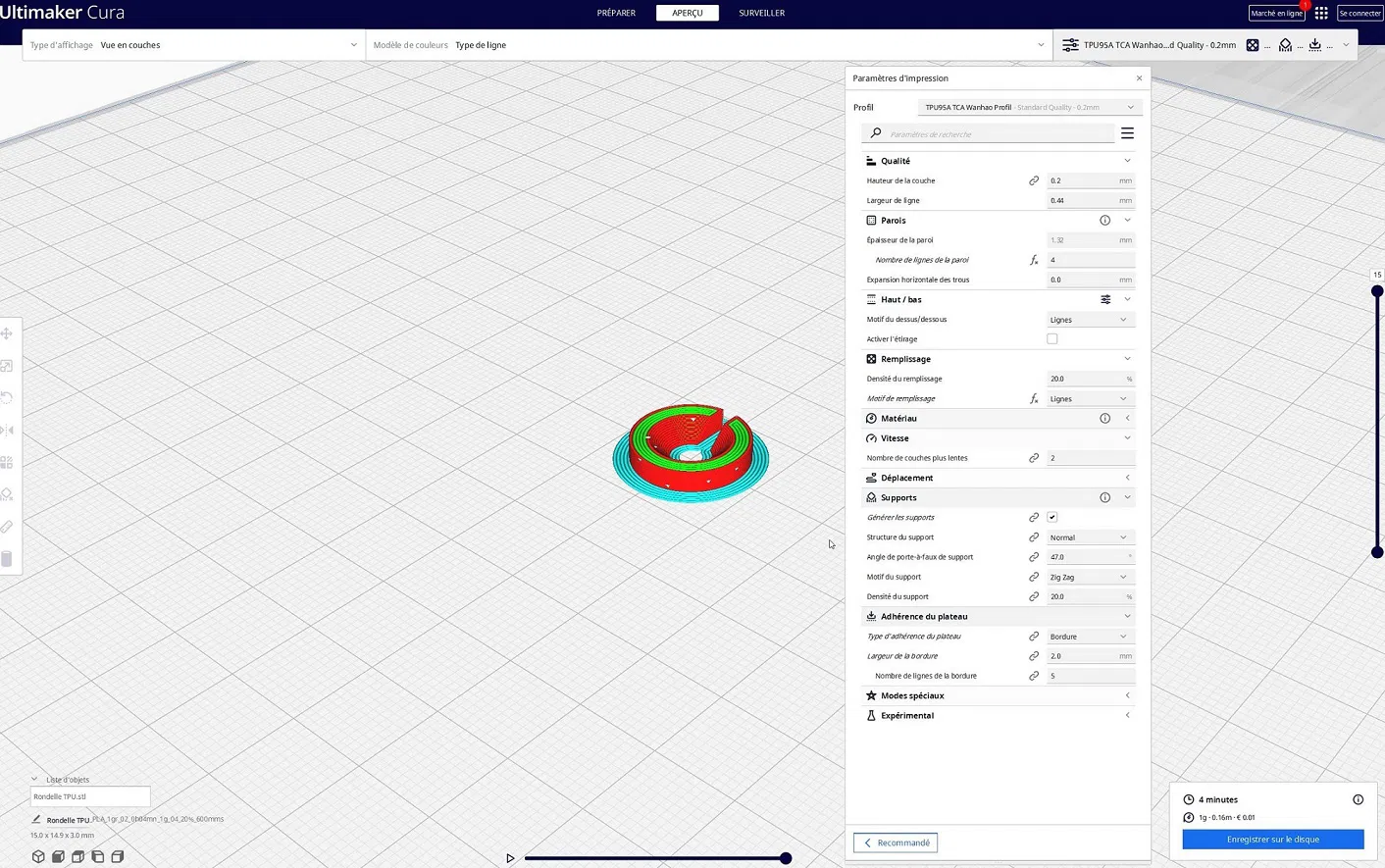Viewport: 1385px width, 868px height.
Task: Click the Parois section info icon
Action: (1104, 221)
